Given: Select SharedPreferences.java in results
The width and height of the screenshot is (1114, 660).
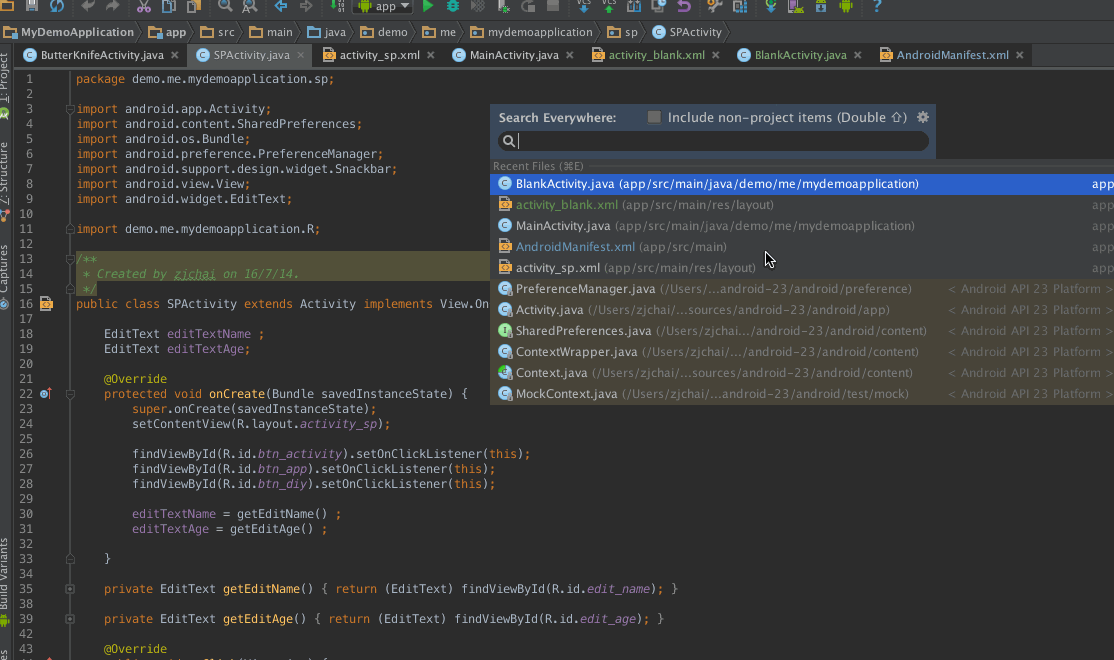Looking at the screenshot, I should pos(802,330).
